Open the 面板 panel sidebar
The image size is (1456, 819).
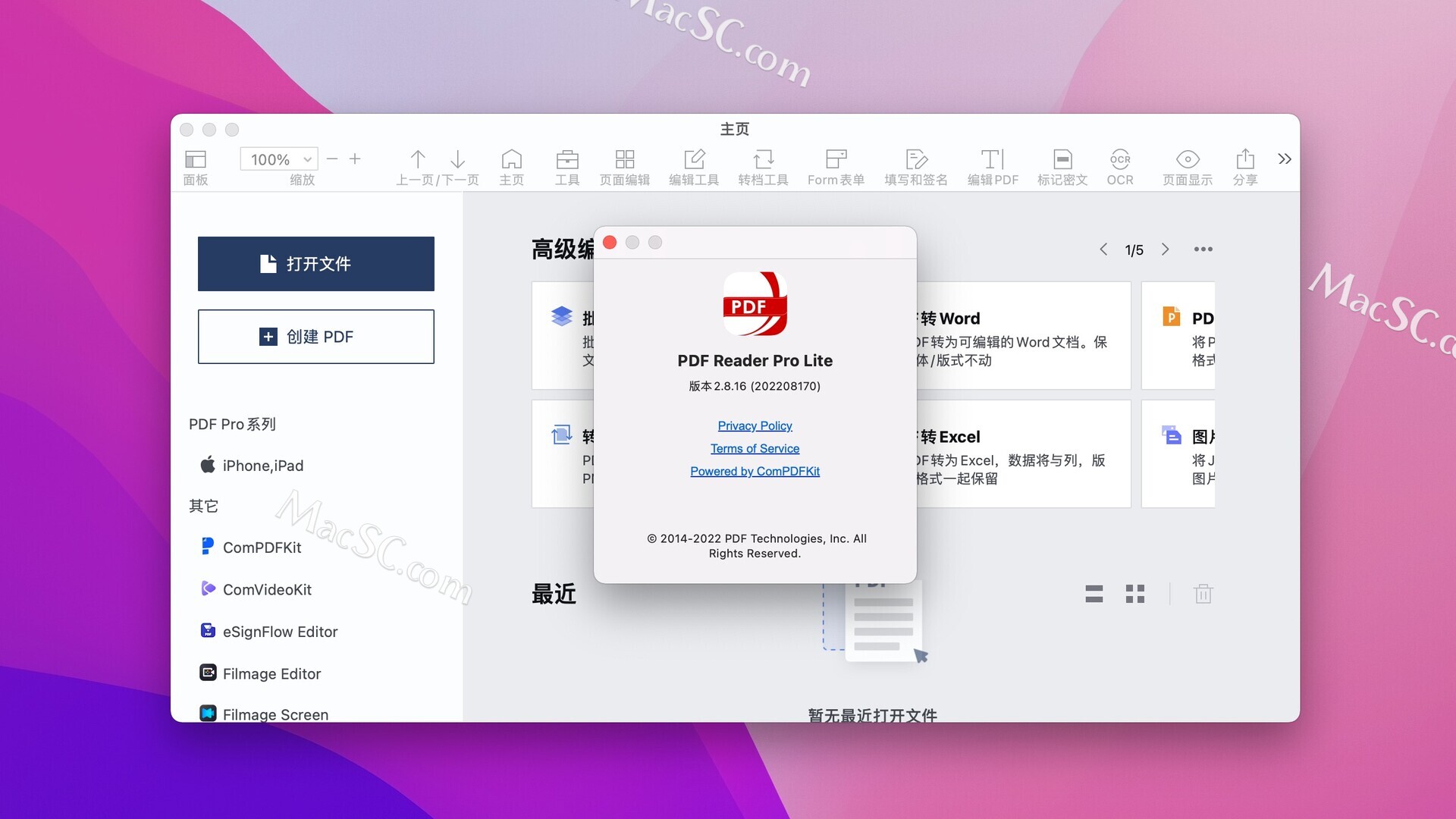click(195, 165)
